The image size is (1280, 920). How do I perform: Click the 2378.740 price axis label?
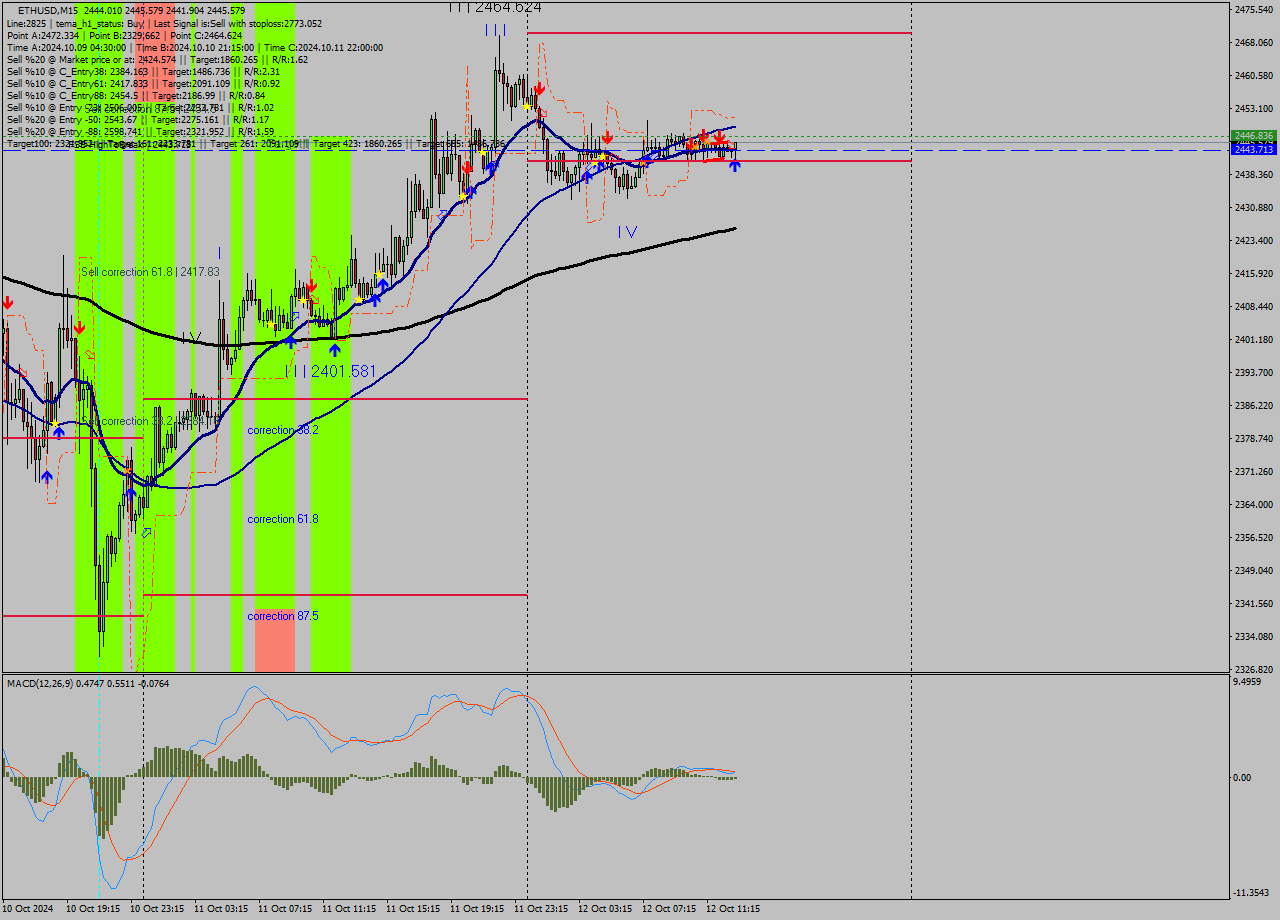click(1254, 438)
